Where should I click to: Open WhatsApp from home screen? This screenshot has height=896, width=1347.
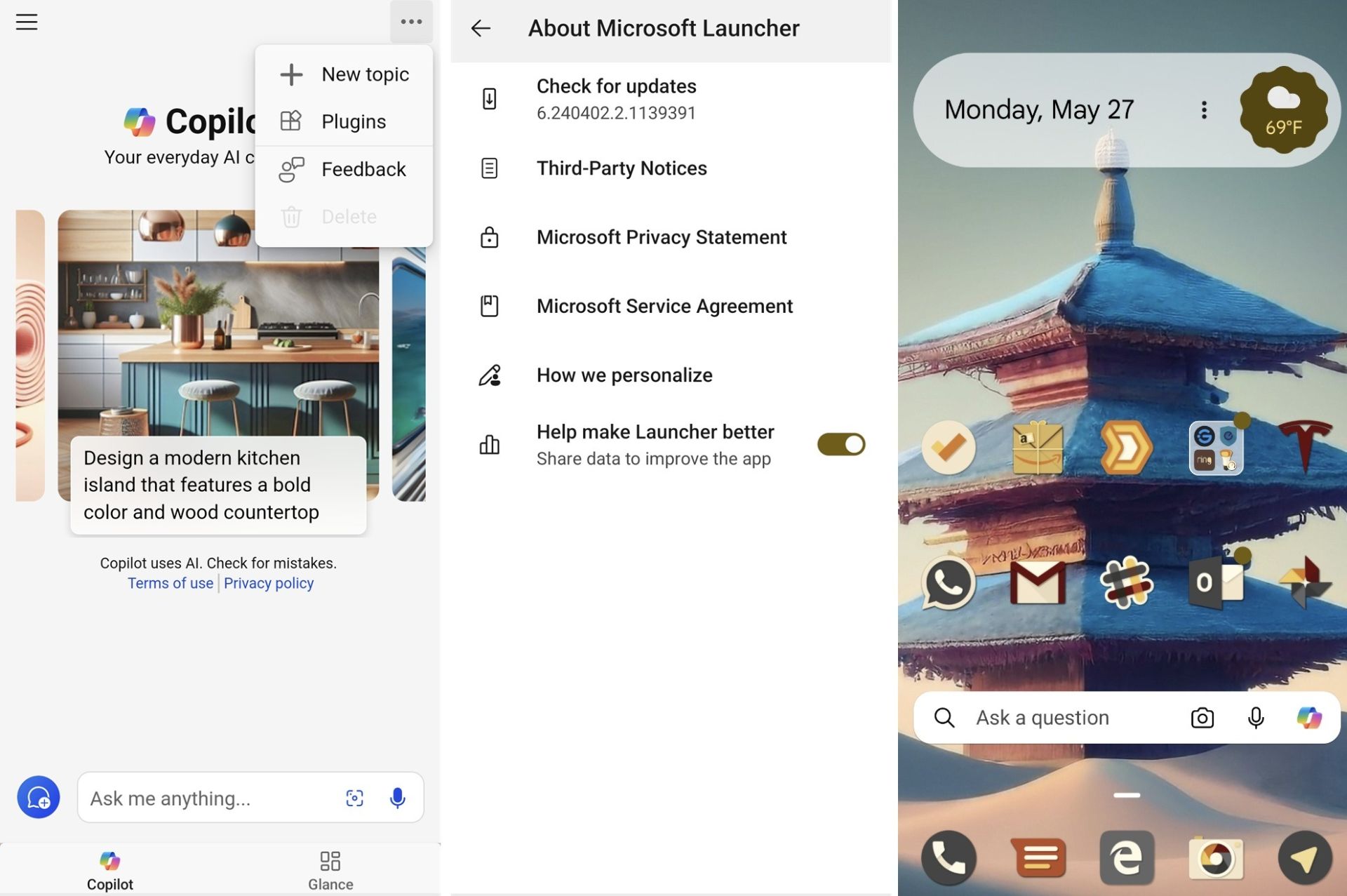pos(949,581)
